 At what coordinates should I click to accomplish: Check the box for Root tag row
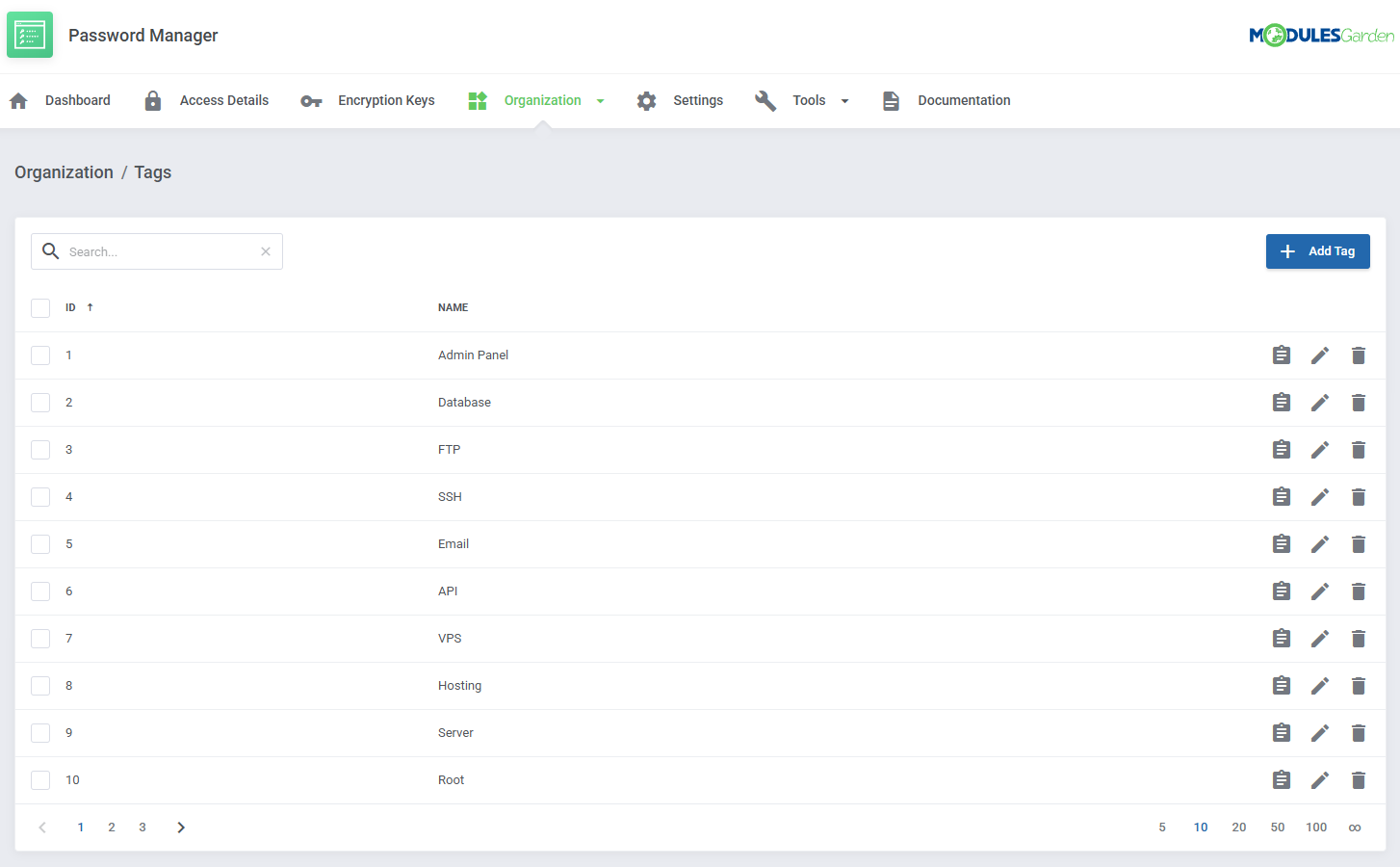(x=40, y=780)
